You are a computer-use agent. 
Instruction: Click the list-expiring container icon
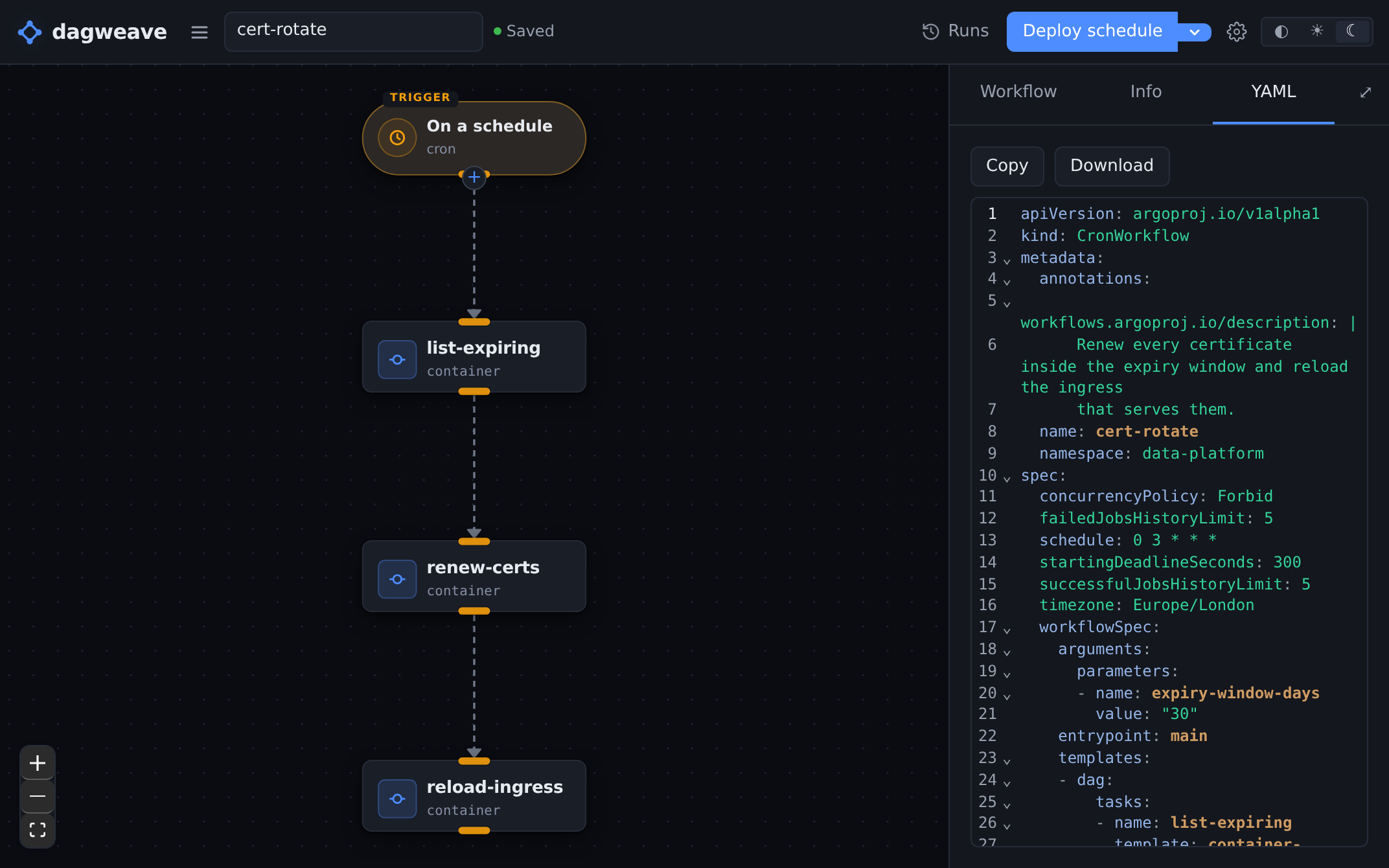pos(397,360)
